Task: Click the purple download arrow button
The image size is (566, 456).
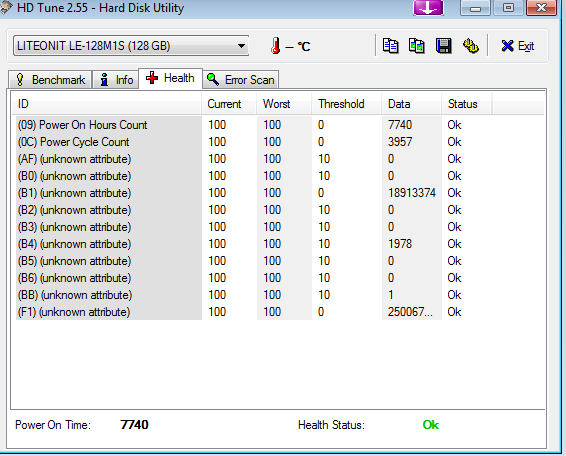Action: click(428, 8)
